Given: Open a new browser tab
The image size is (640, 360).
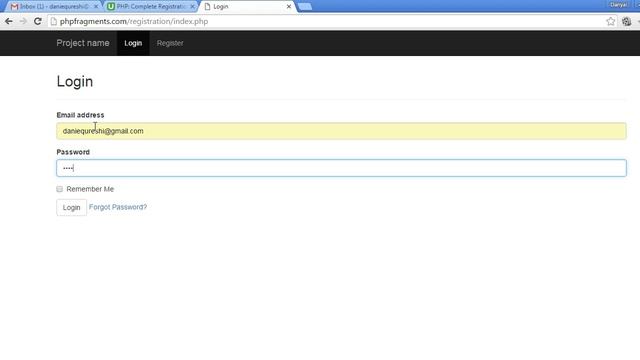Looking at the screenshot, I should (x=305, y=7).
